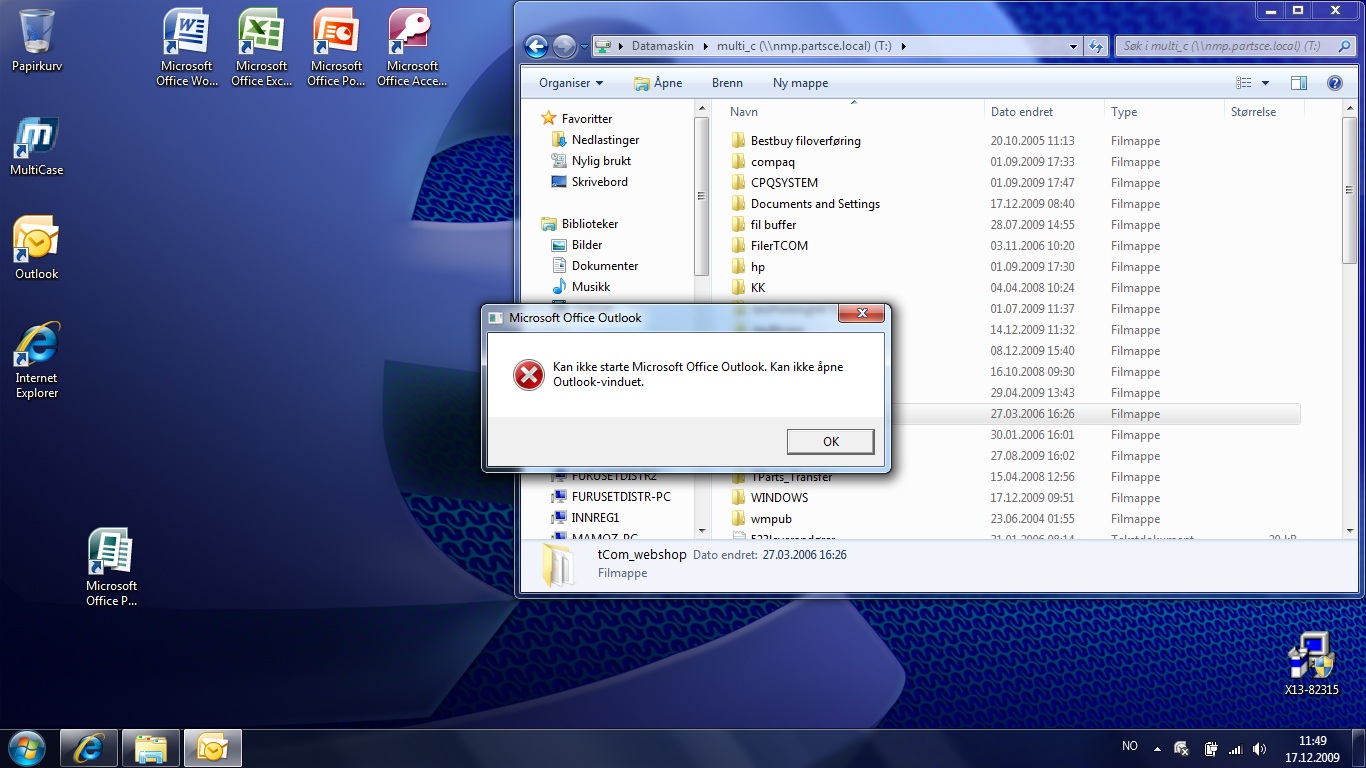Open the Windows Start menu orb

(x=27, y=747)
